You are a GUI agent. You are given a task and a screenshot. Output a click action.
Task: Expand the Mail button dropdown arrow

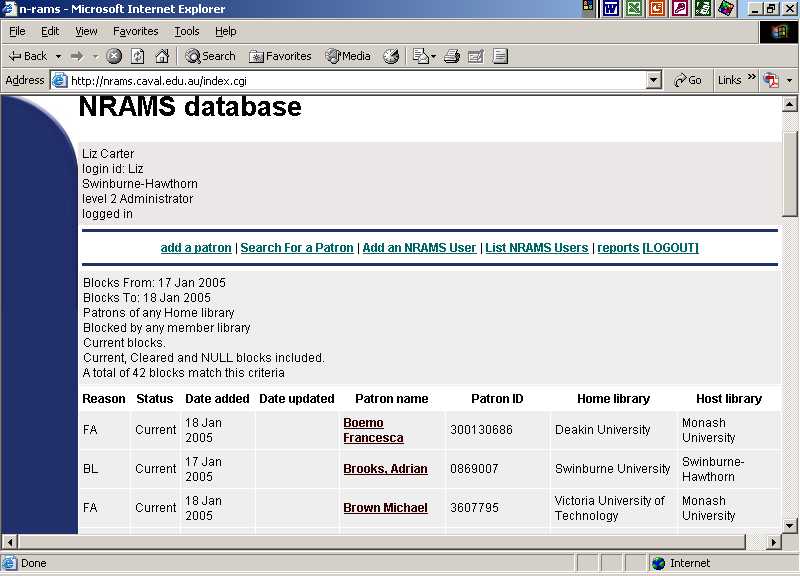coord(434,56)
